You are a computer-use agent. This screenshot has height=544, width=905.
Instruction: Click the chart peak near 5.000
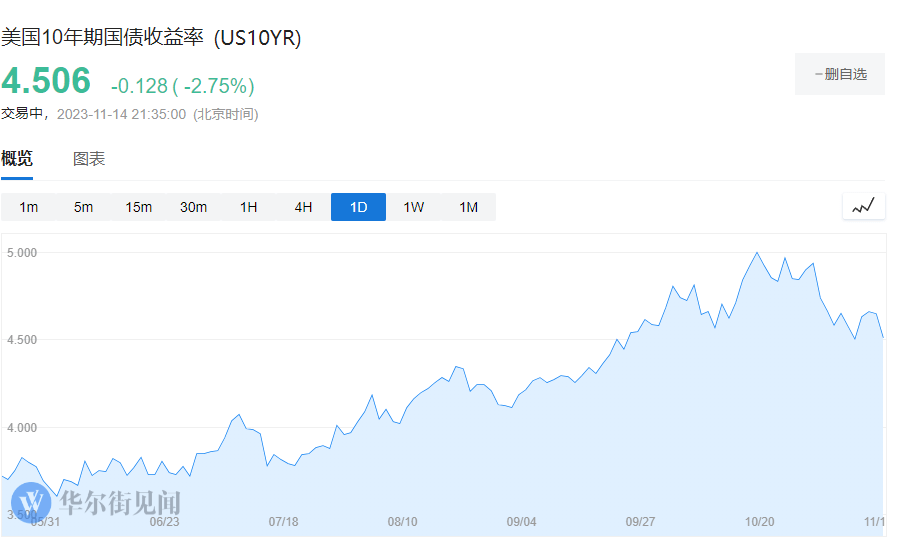pos(757,253)
